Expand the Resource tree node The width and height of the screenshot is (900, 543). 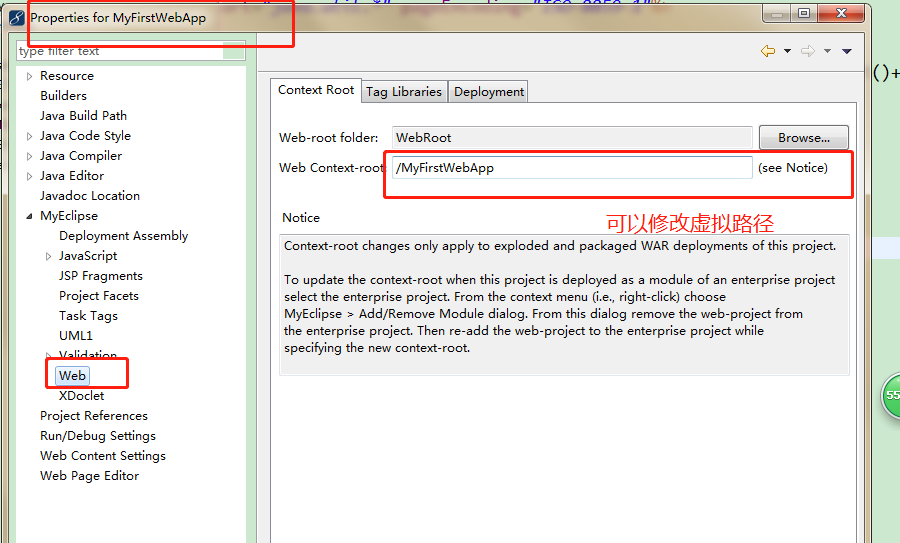29,76
